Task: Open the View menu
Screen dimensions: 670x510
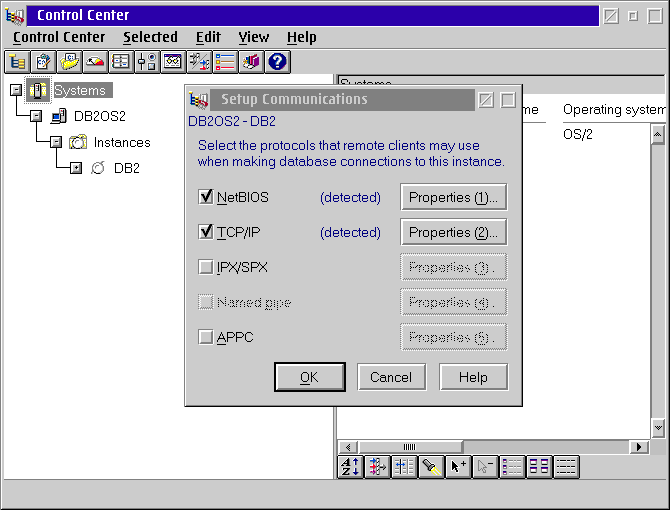Action: coord(254,37)
